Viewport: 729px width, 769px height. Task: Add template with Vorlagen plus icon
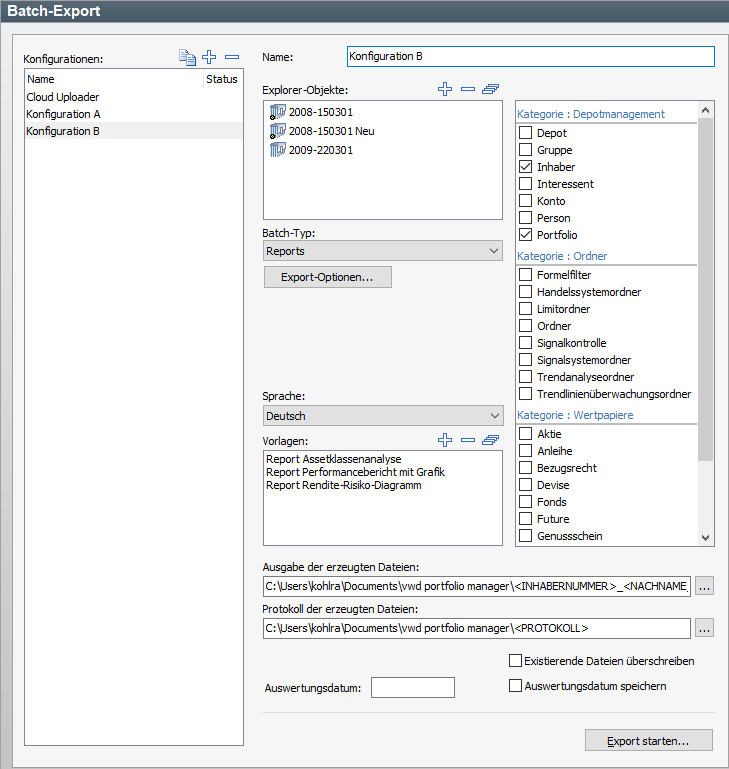tap(445, 440)
